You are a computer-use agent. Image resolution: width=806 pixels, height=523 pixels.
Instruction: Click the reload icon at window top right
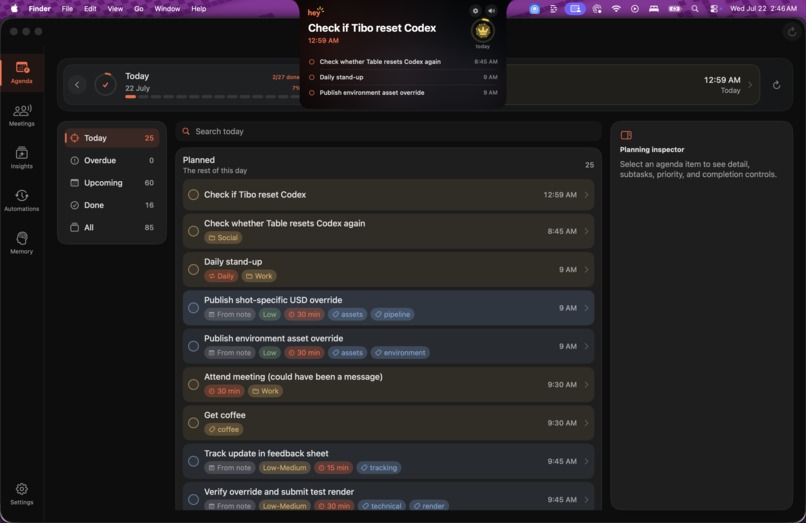click(792, 32)
